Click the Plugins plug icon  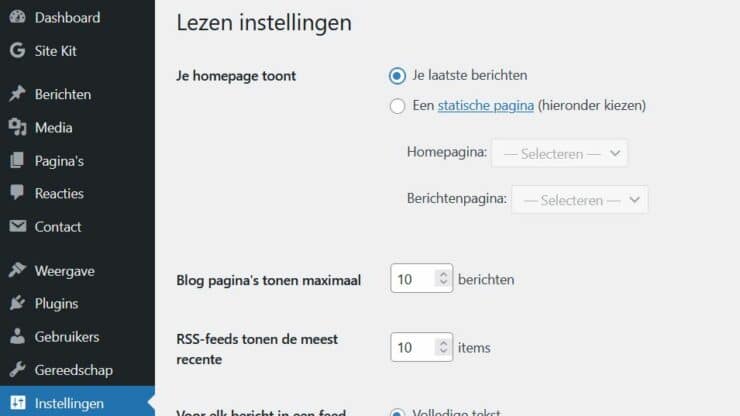click(17, 303)
